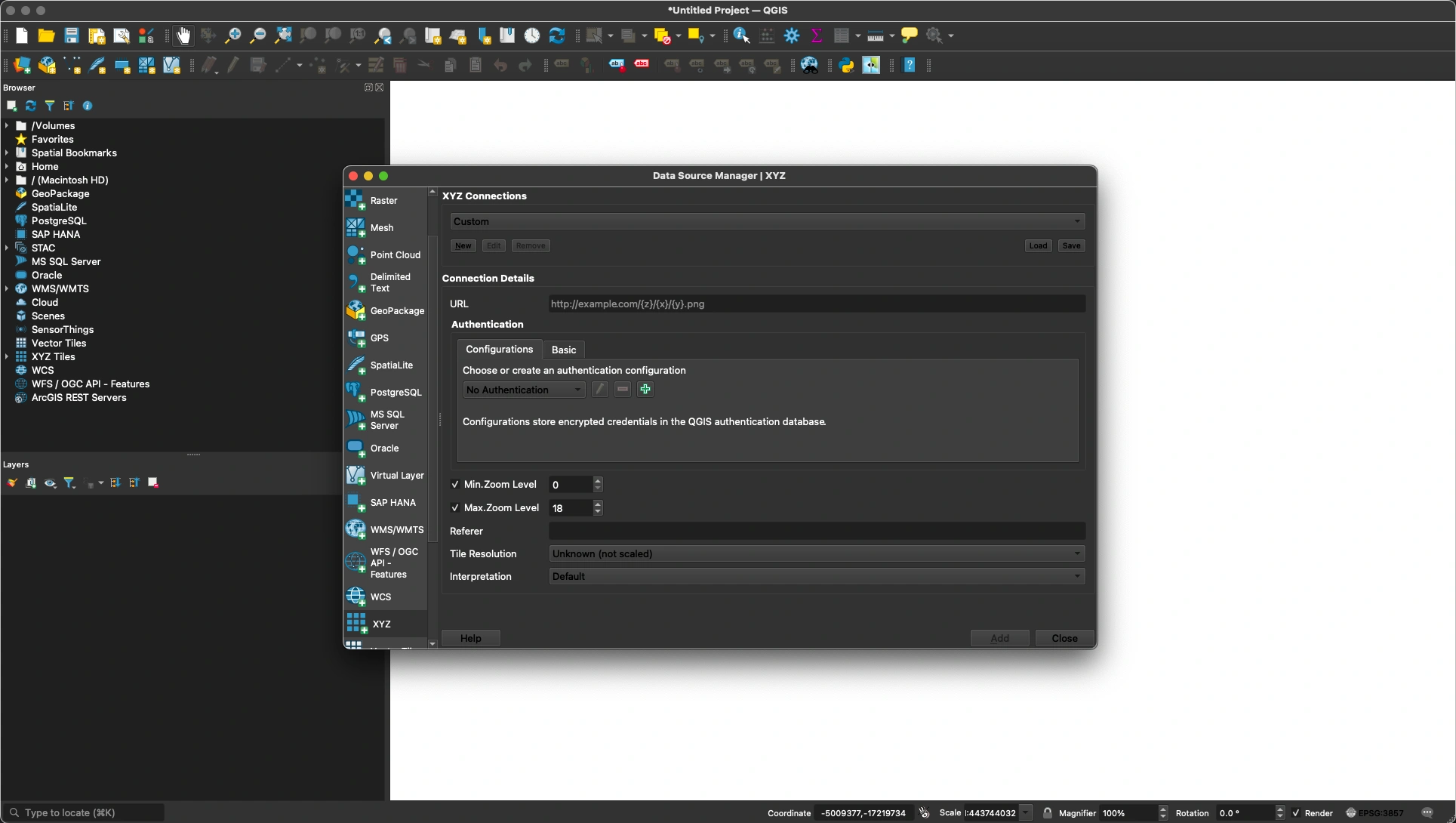Save the project with the floppy disk icon
Screen dimensions: 1456x823
(72, 35)
